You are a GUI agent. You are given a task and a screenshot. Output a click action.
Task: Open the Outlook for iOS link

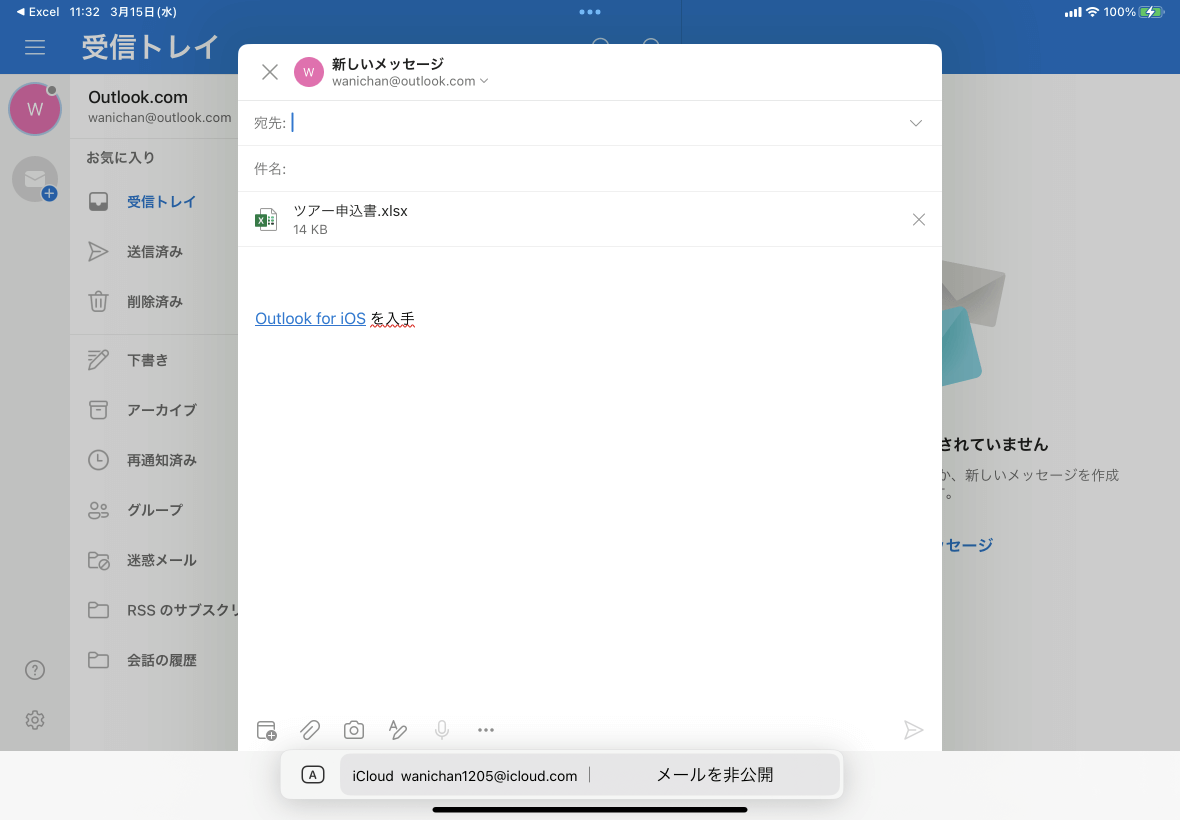[310, 319]
